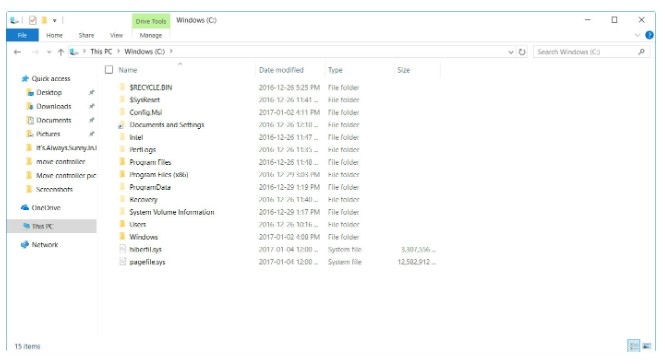Click the Drive Tools contextual tab
The width and height of the screenshot is (665, 364).
[151, 21]
